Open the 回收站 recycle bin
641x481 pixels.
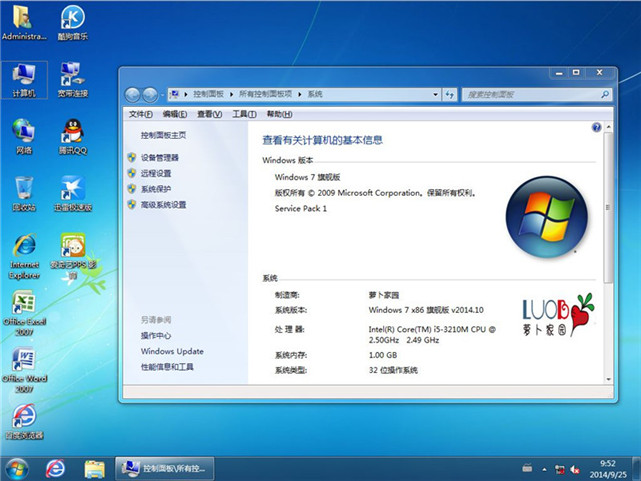click(x=24, y=194)
